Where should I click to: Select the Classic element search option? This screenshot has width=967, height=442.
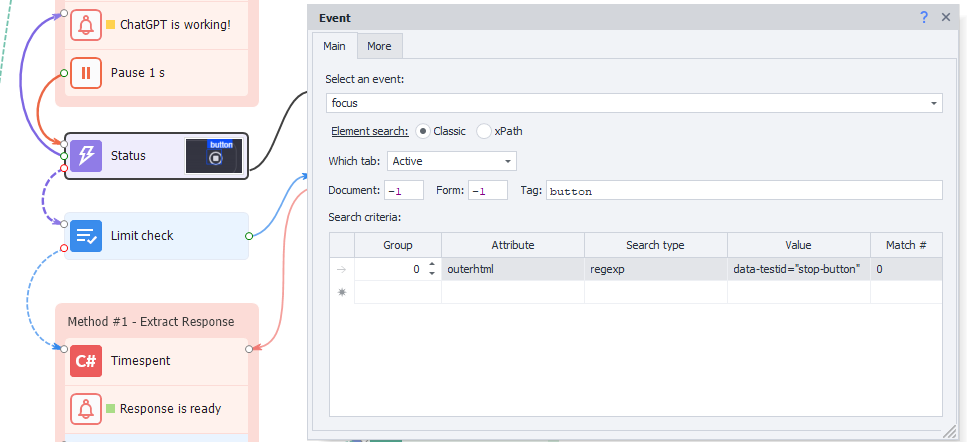(x=423, y=131)
